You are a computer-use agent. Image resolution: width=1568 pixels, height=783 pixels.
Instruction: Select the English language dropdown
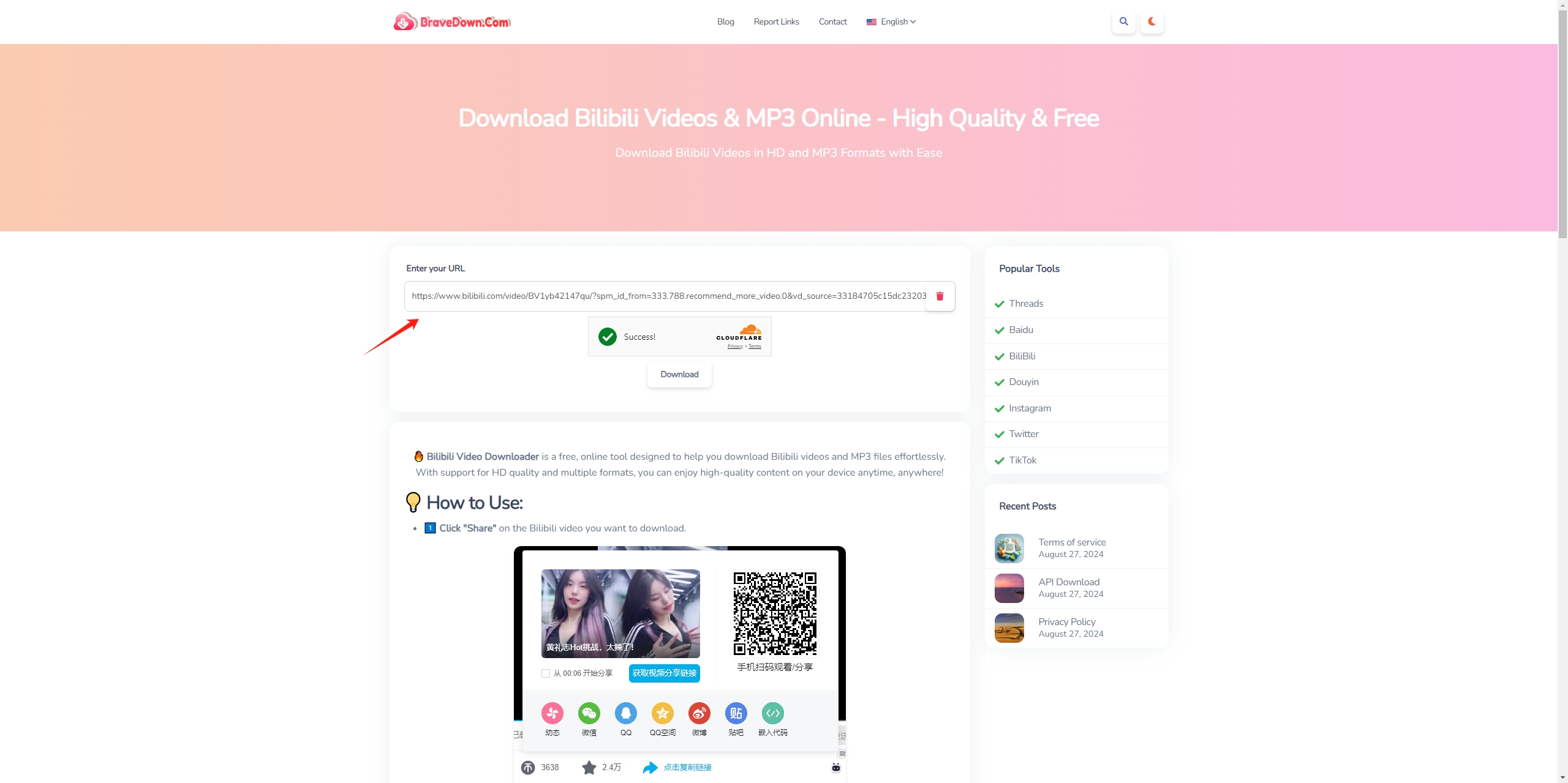891,22
